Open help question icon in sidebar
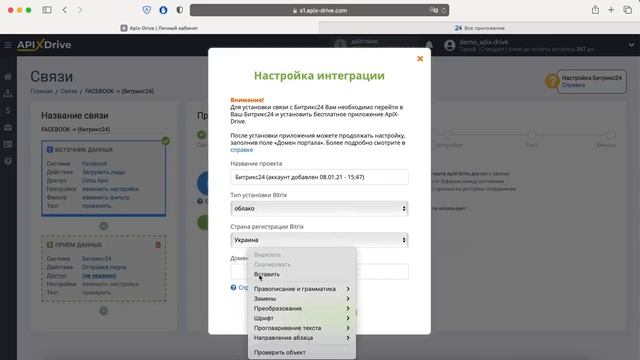 click(x=8, y=161)
